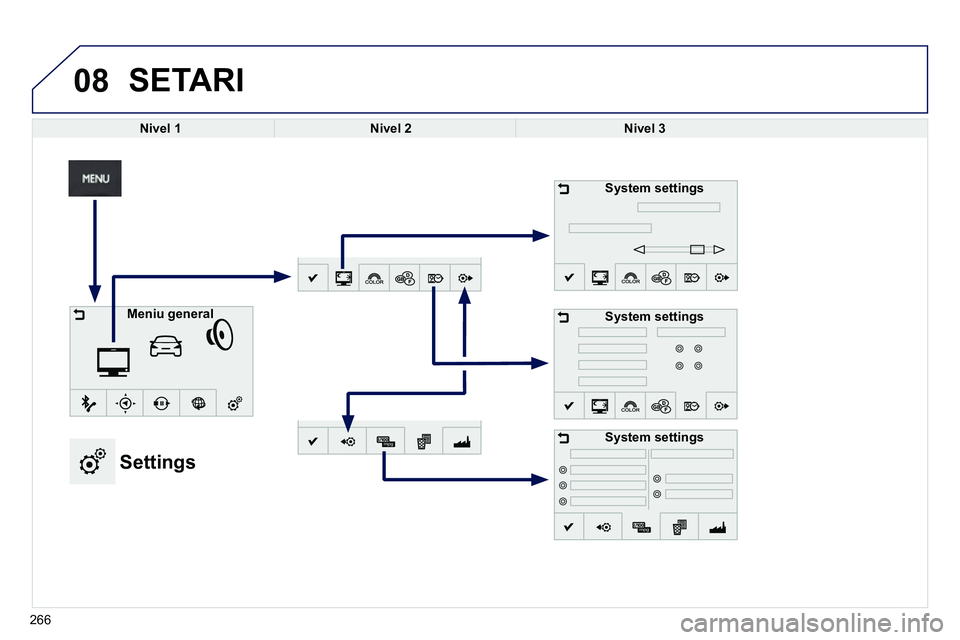Click the Meniu general panel title
960x640 pixels.
click(x=170, y=314)
